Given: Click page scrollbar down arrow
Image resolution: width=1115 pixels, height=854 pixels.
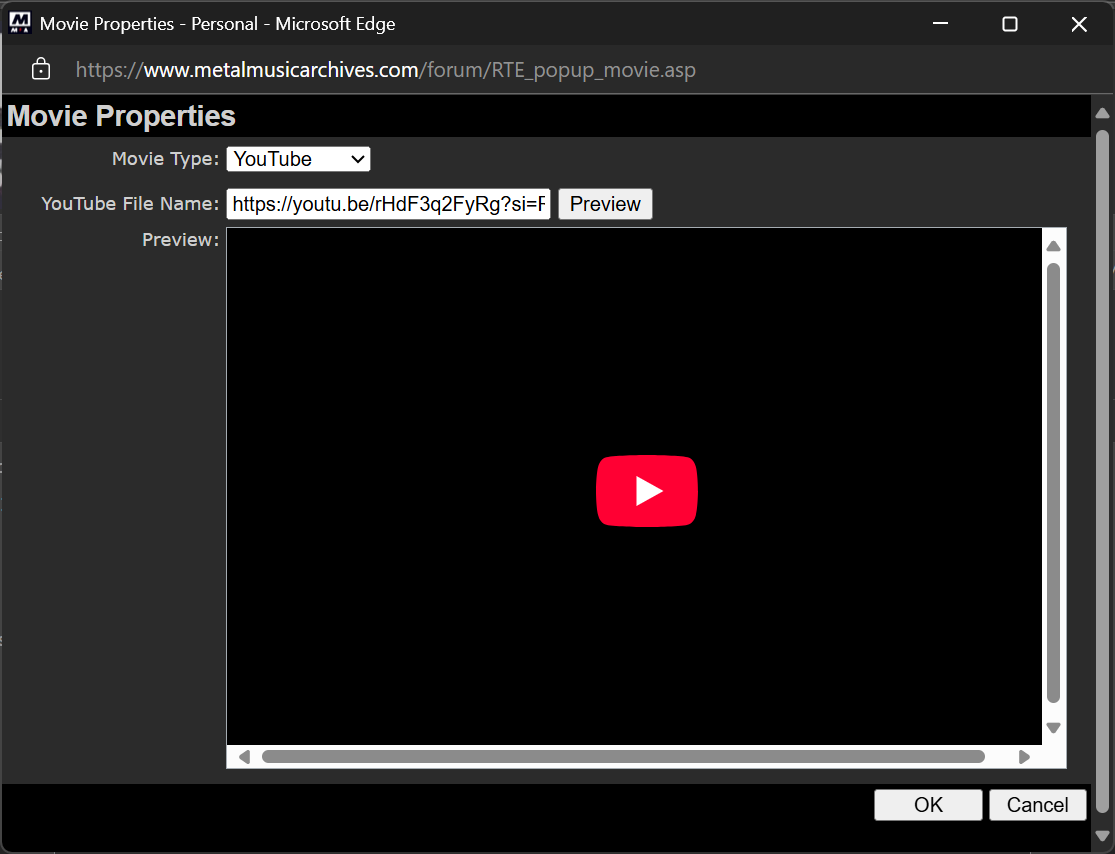Looking at the screenshot, I should pos(1102,836).
